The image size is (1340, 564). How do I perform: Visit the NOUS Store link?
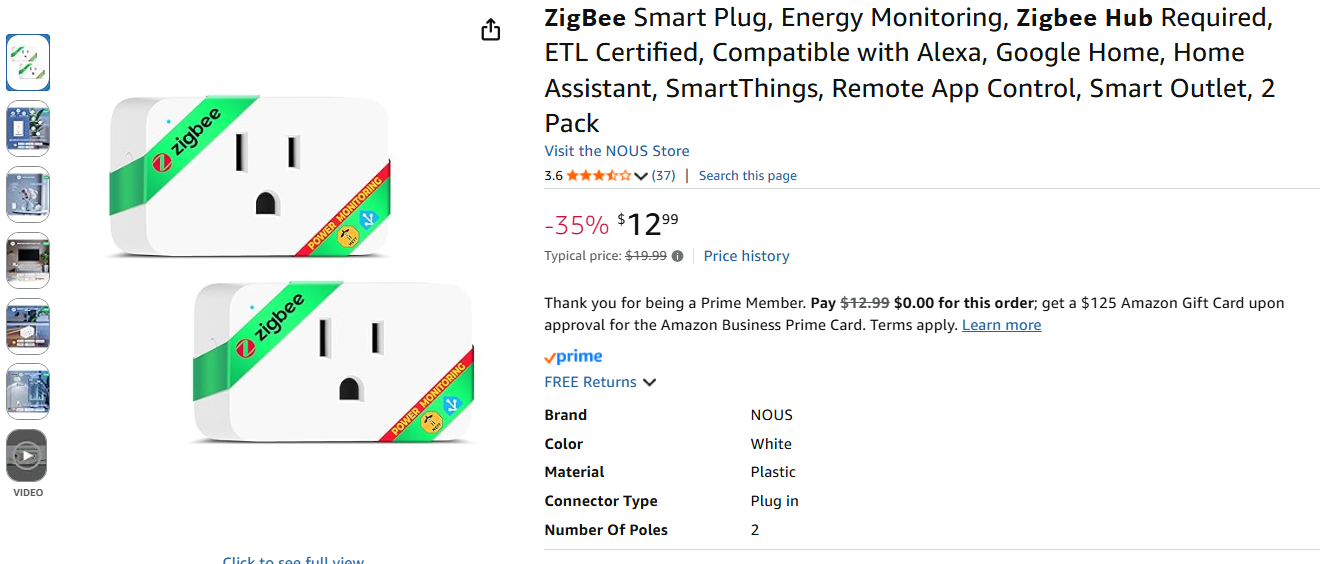pos(616,151)
